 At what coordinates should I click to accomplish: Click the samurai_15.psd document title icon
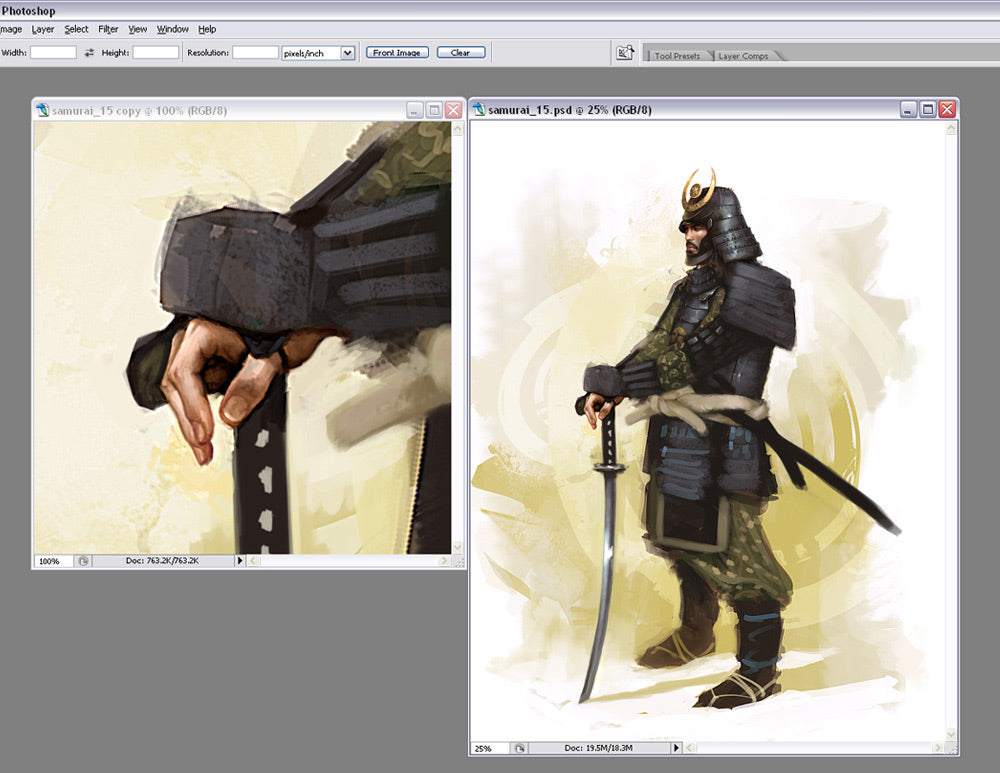coord(478,109)
